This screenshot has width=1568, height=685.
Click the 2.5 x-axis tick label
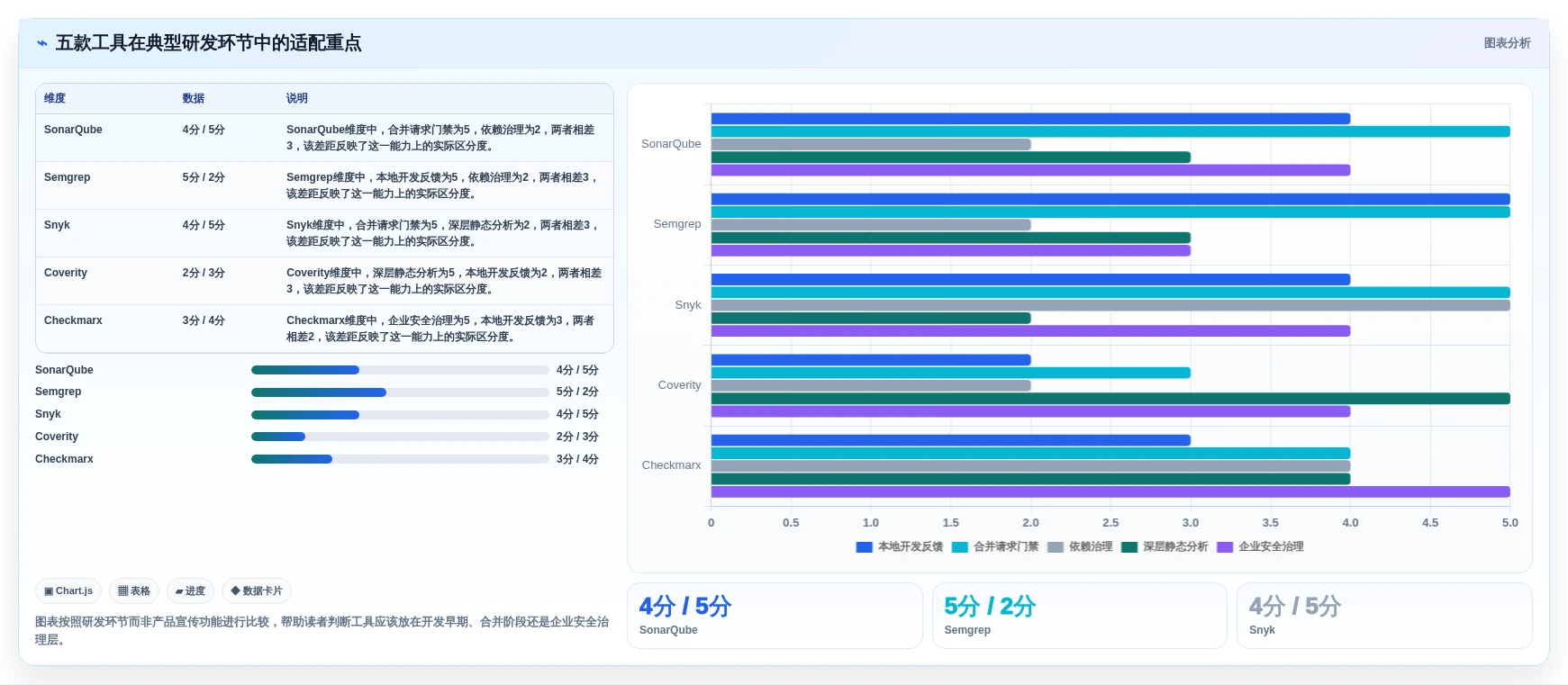click(x=1110, y=523)
